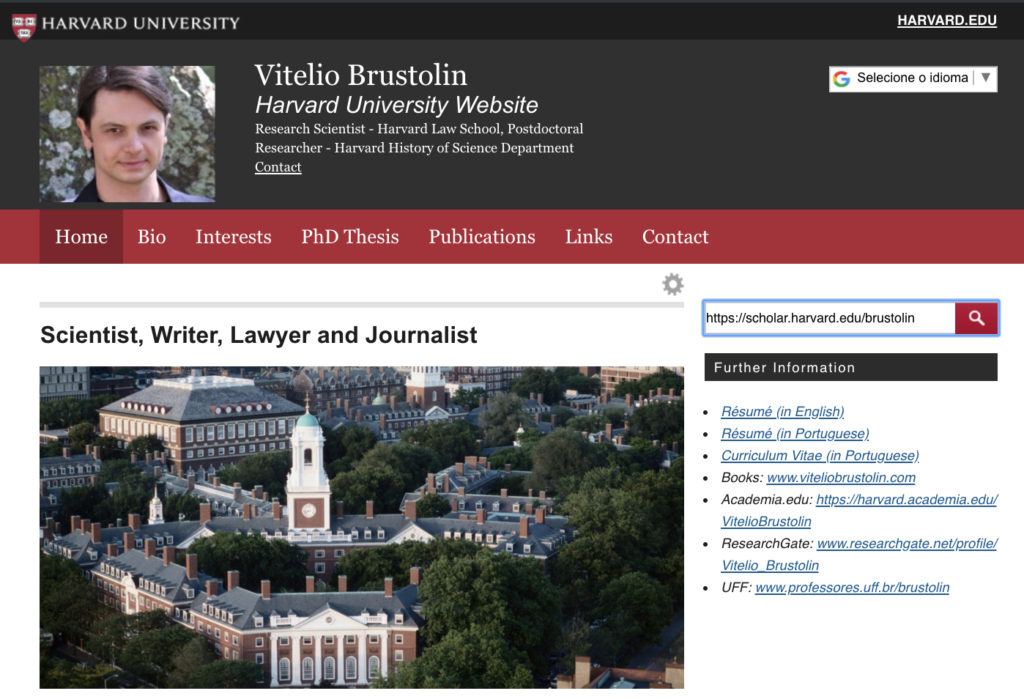The image size is (1024, 699).
Task: Click the Further Information header
Action: (x=851, y=367)
